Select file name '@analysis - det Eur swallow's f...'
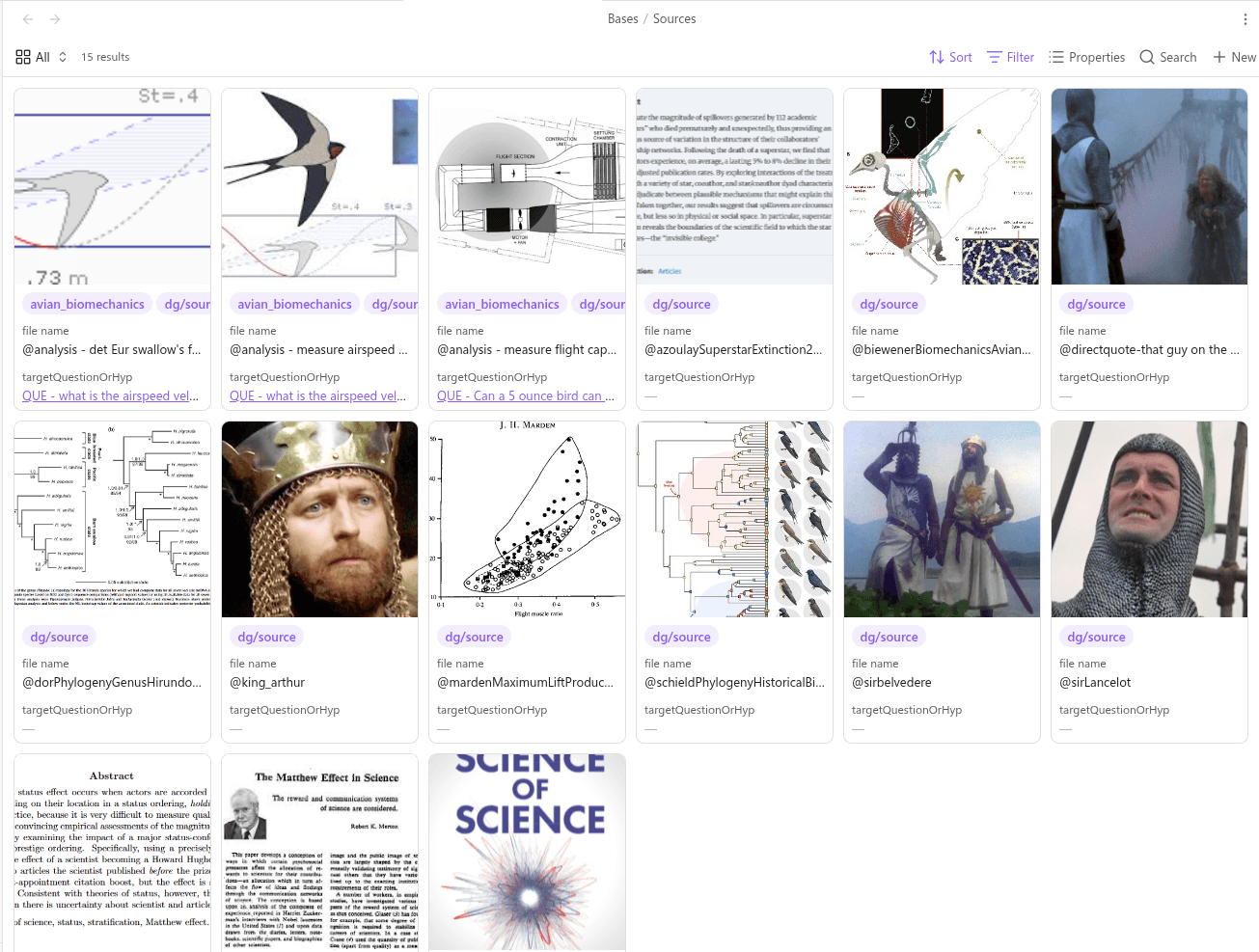This screenshot has height=952, width=1259. (x=112, y=350)
